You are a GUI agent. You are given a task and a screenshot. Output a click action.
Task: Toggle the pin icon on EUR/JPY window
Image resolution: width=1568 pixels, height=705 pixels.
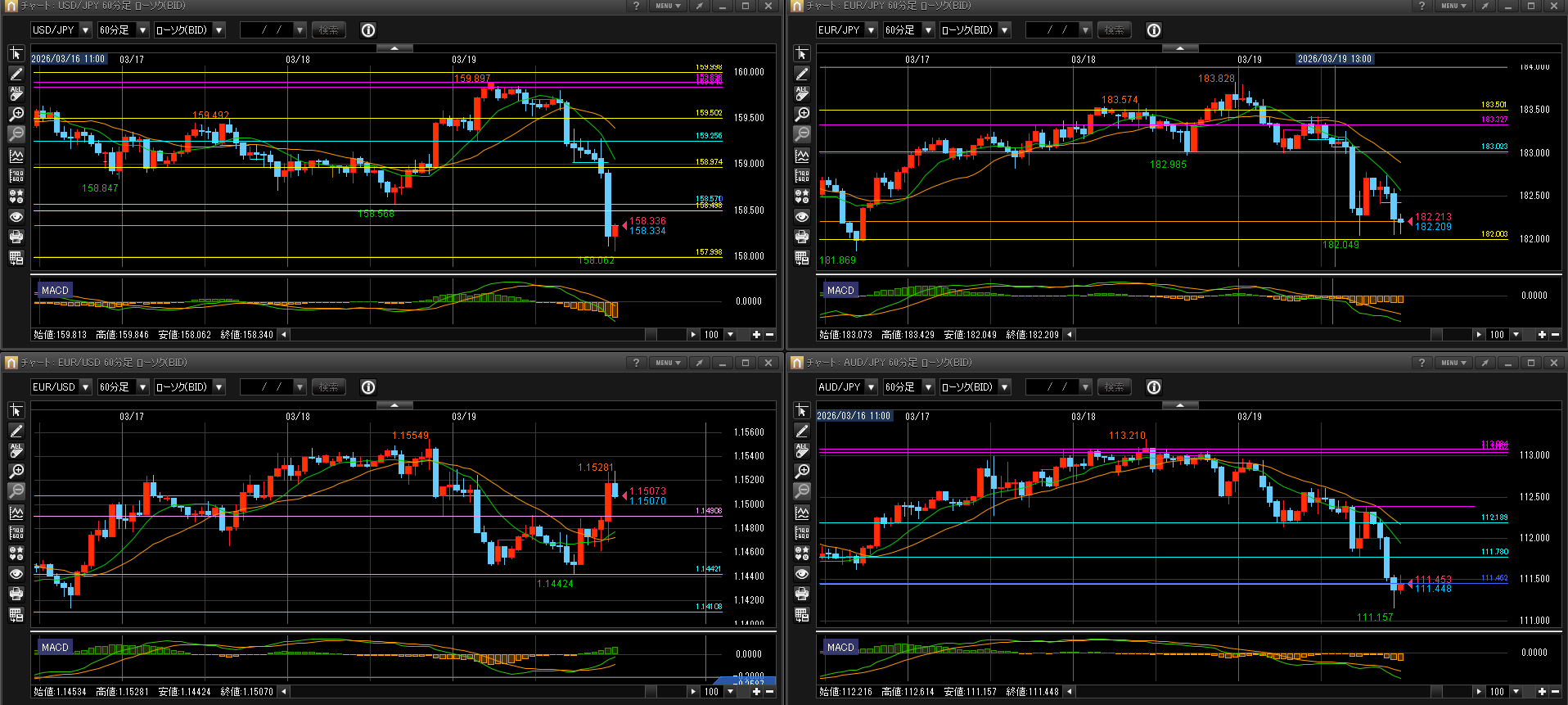pos(1485,7)
